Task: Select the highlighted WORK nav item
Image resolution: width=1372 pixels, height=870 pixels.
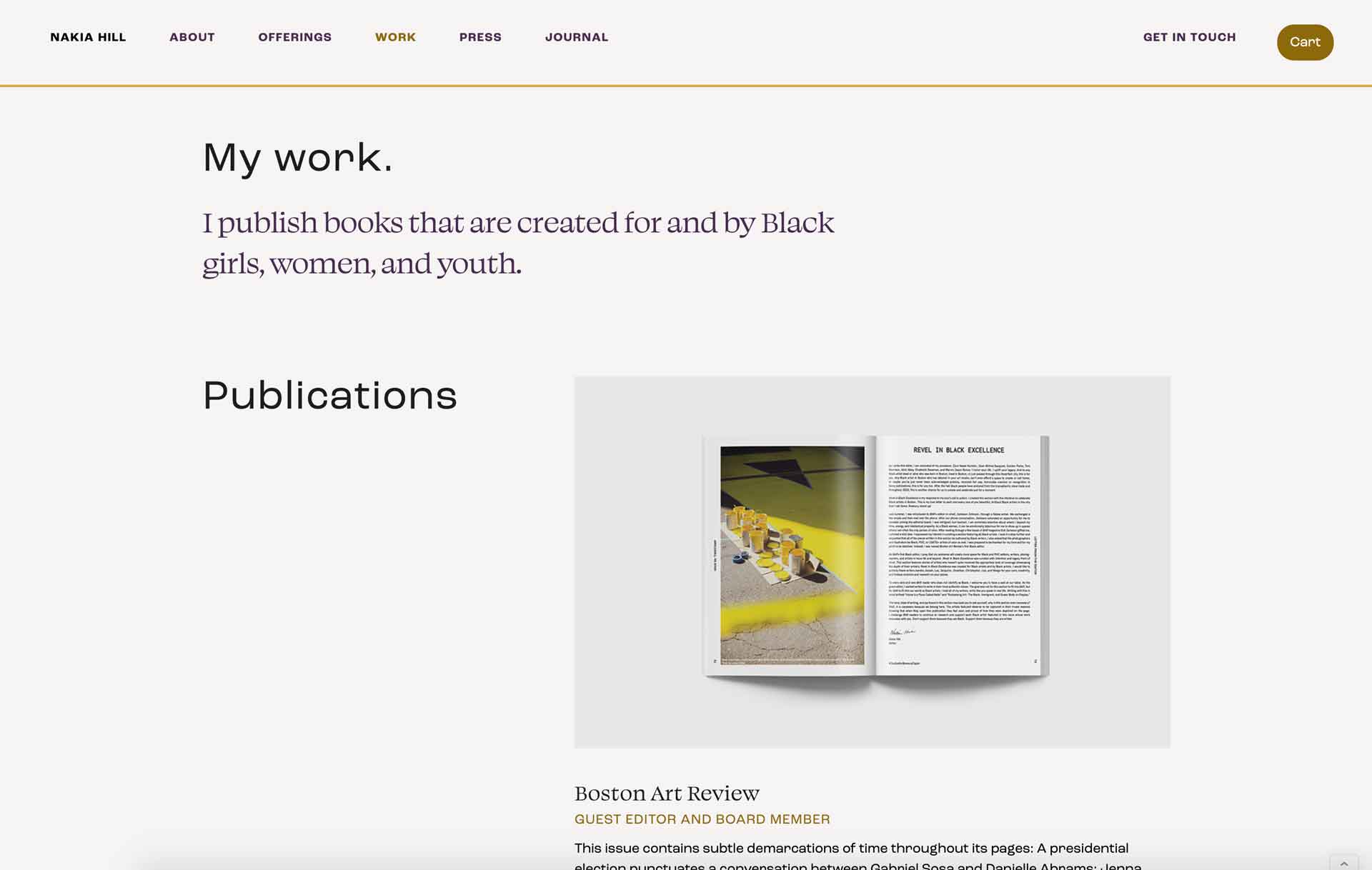Action: click(x=395, y=37)
